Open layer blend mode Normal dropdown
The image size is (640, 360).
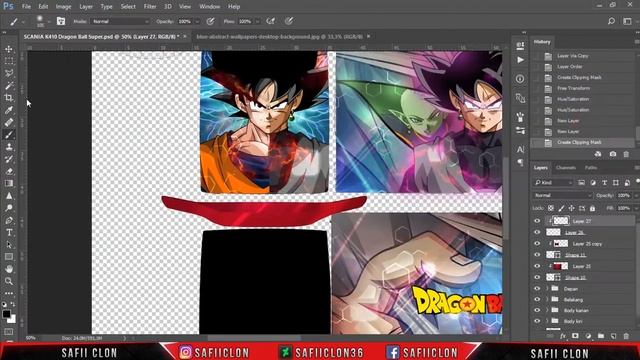(562, 196)
